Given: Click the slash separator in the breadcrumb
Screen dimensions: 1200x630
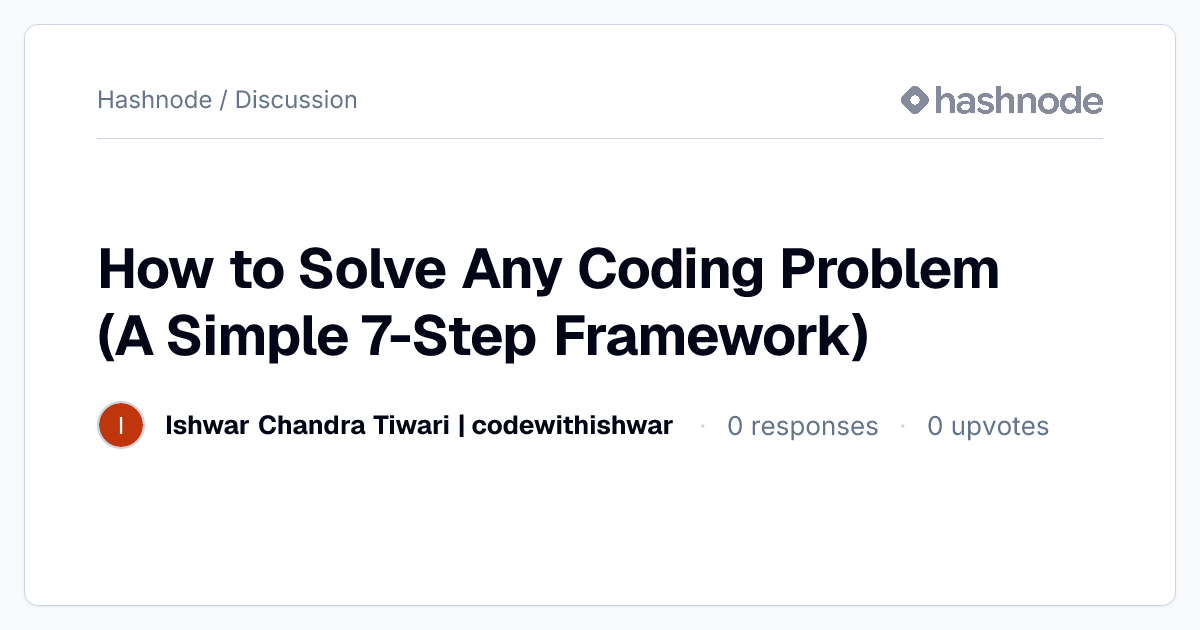Looking at the screenshot, I should (x=224, y=100).
